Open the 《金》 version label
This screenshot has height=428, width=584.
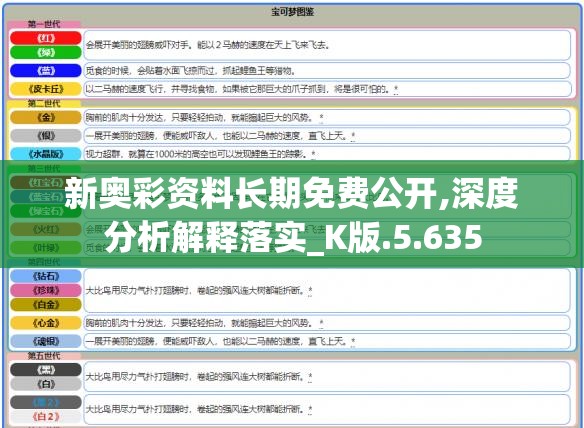pyautogui.click(x=46, y=117)
